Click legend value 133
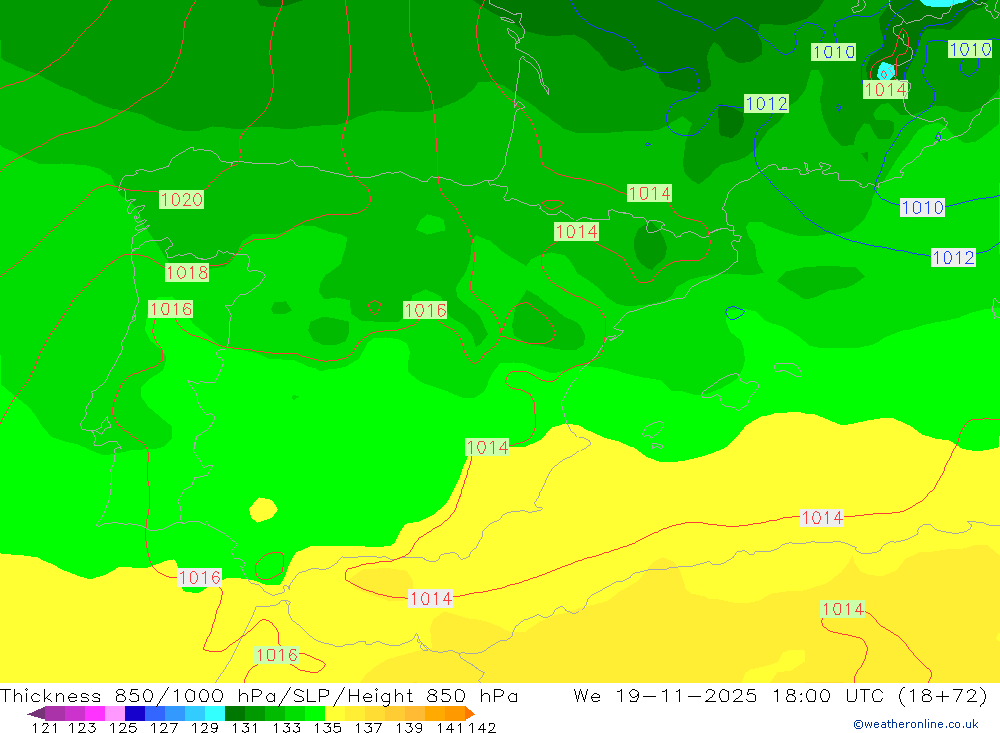Image resolution: width=1000 pixels, height=733 pixels. [286, 727]
